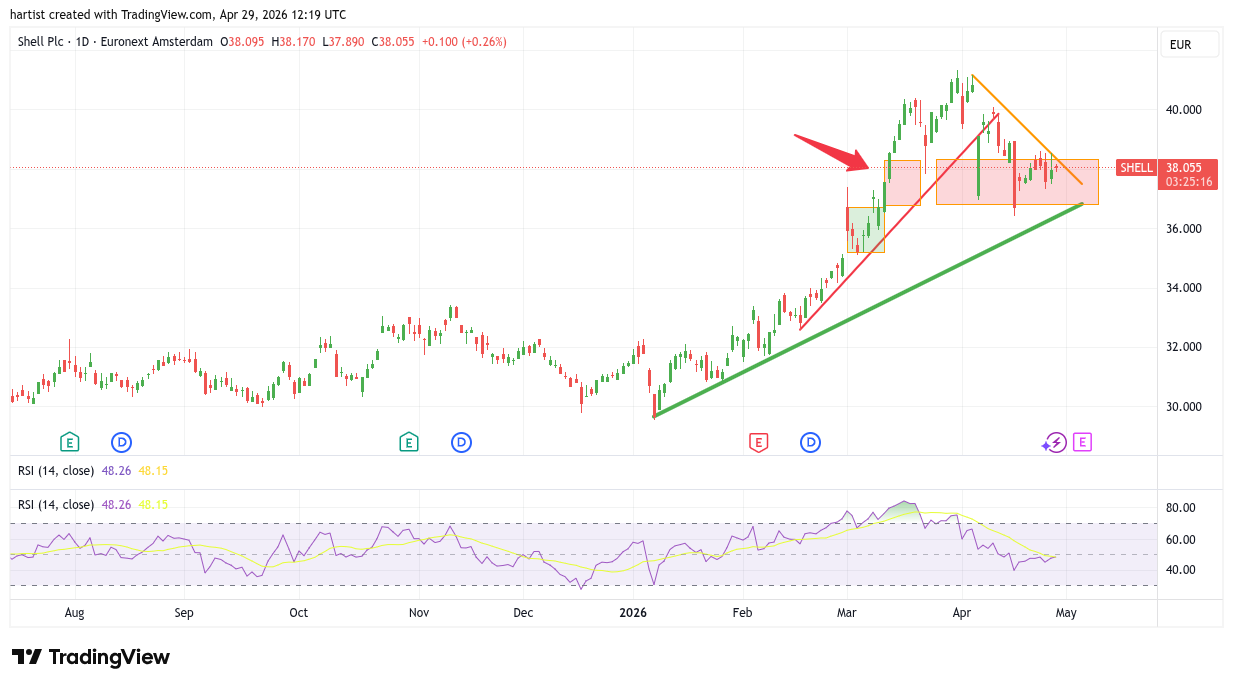Click the green earnings marker near November

click(x=408, y=442)
